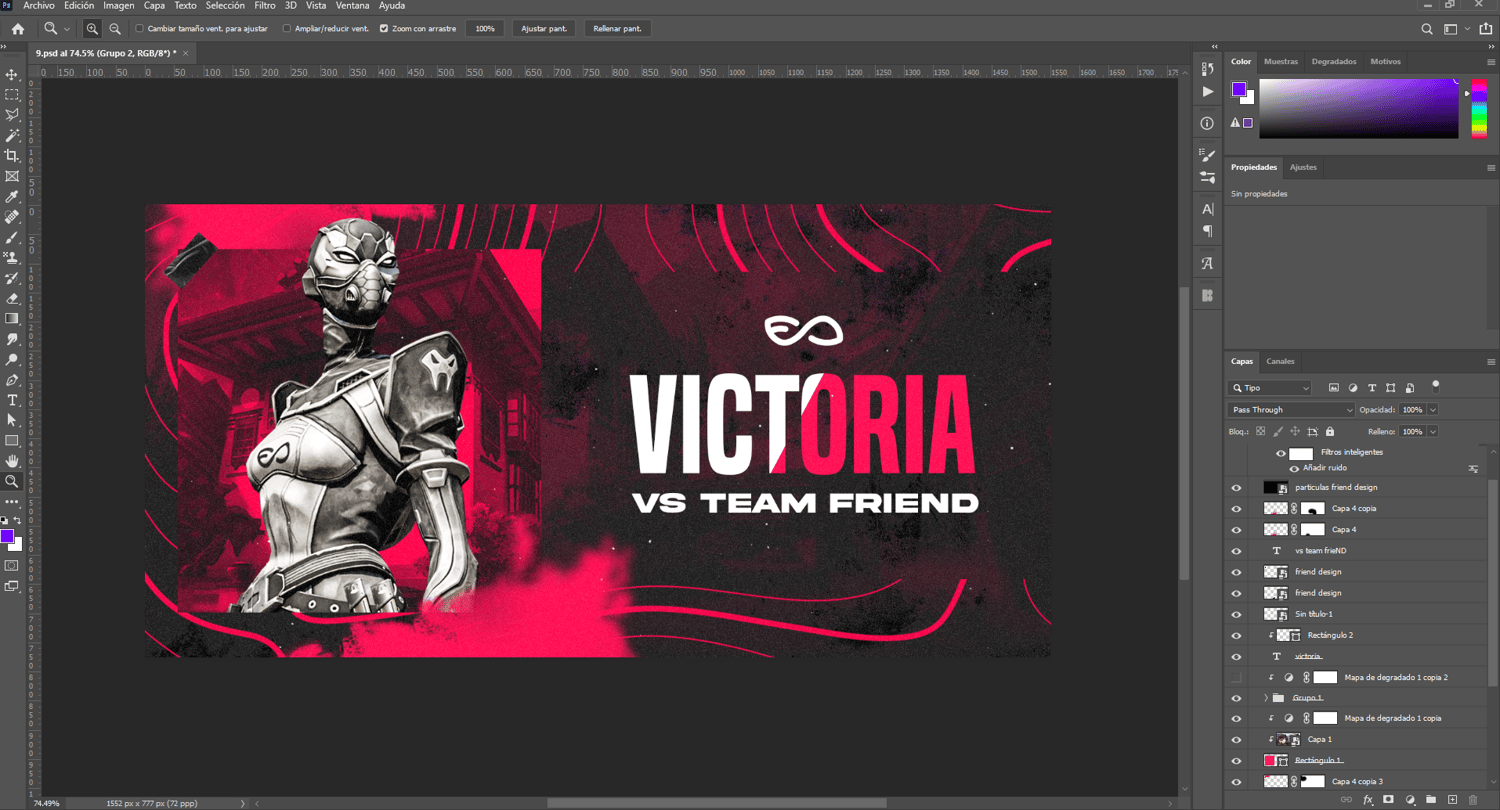
Task: Click the 'Rellenar pant.' button
Action: pos(617,29)
